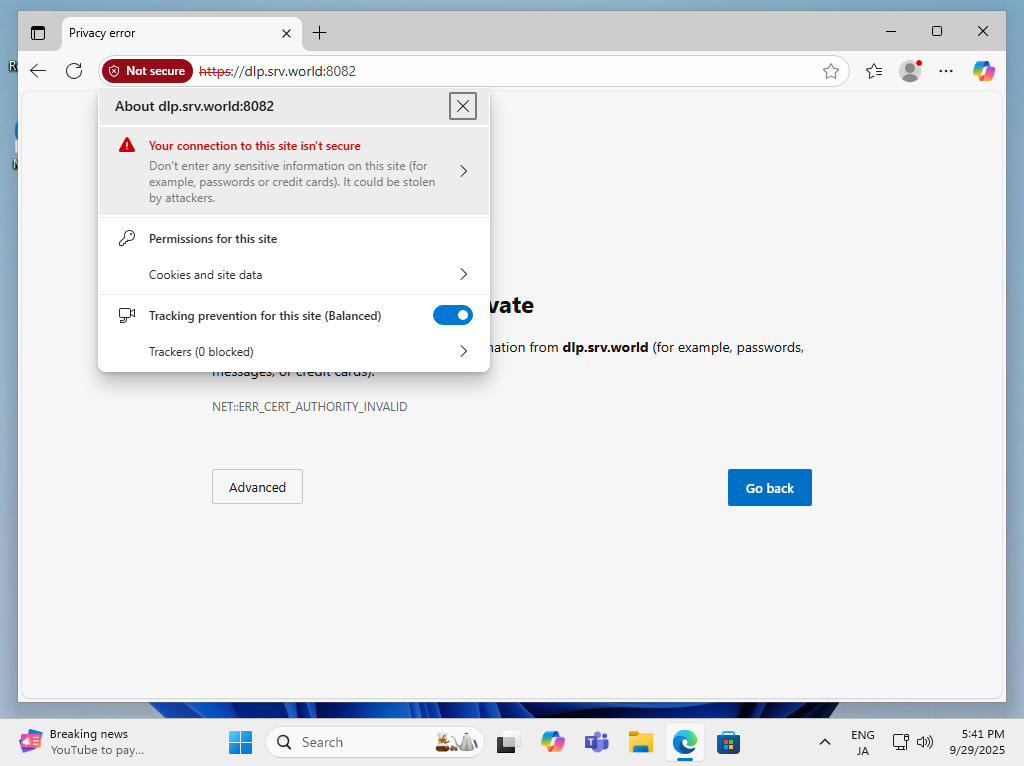Screen dimensions: 1024x766
Task: Navigate back with the back arrow
Action: pos(37,71)
